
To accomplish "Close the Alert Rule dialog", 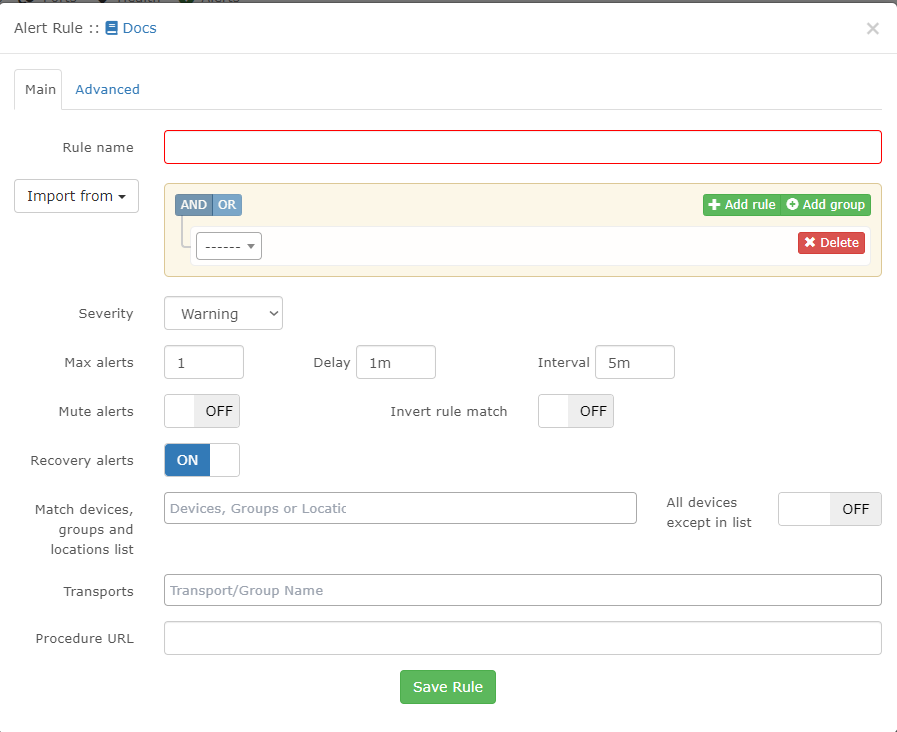I will [872, 29].
